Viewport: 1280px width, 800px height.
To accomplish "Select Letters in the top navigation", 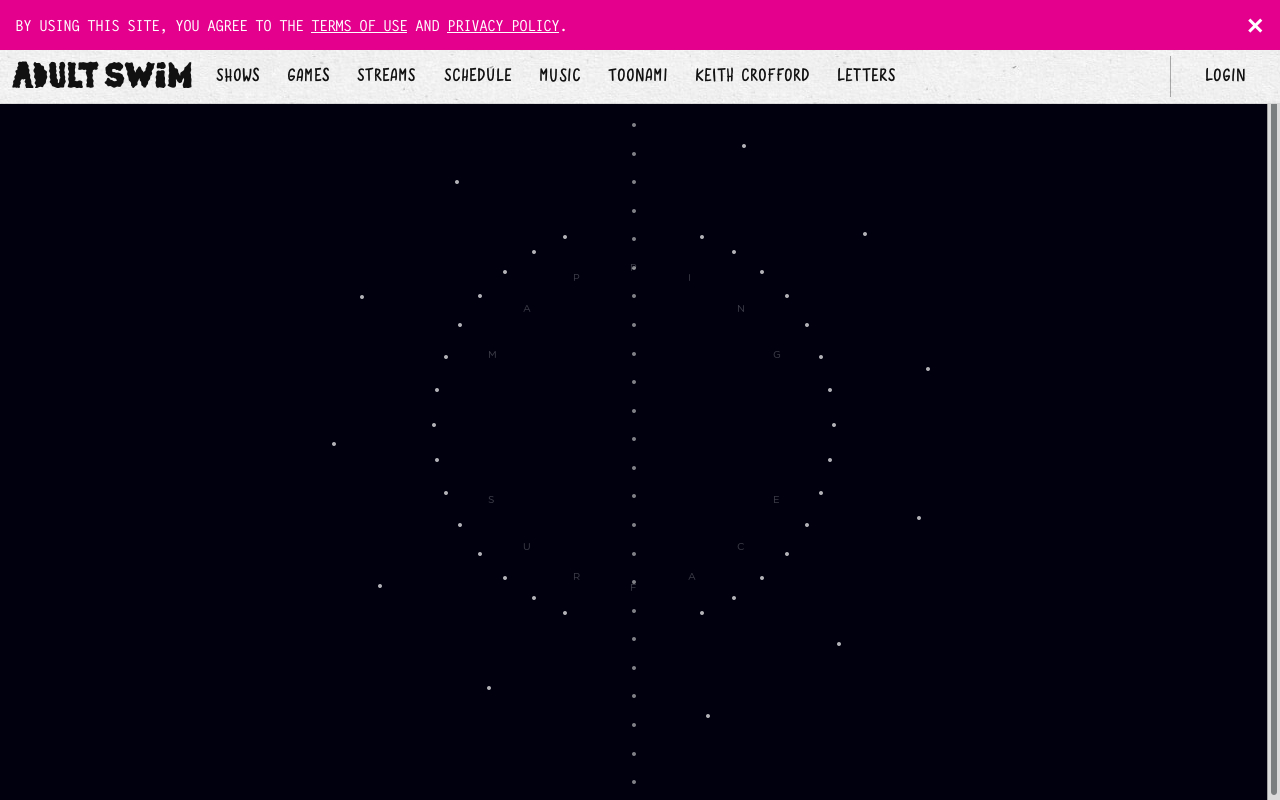I will (x=866, y=75).
